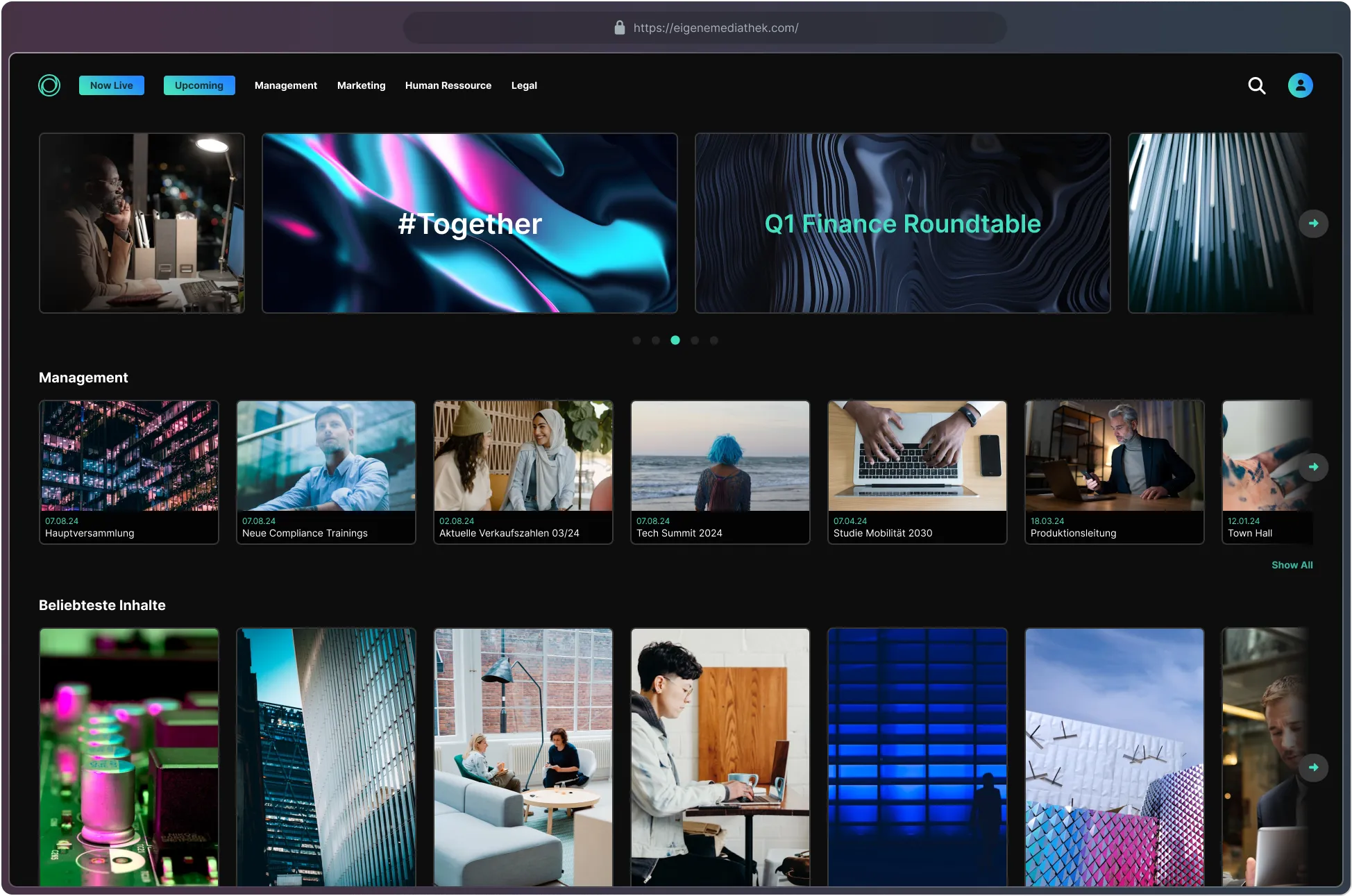Open the colorful geometric building thumbnail
Screen dimensions: 1352x896
click(1115, 756)
